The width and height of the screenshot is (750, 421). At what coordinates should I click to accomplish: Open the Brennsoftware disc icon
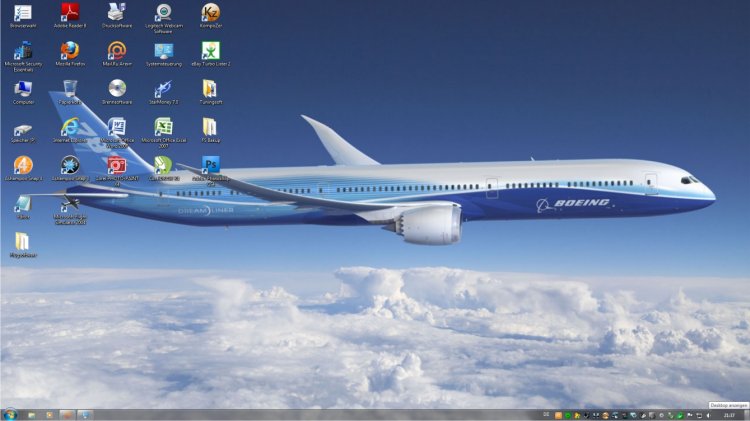pos(117,92)
